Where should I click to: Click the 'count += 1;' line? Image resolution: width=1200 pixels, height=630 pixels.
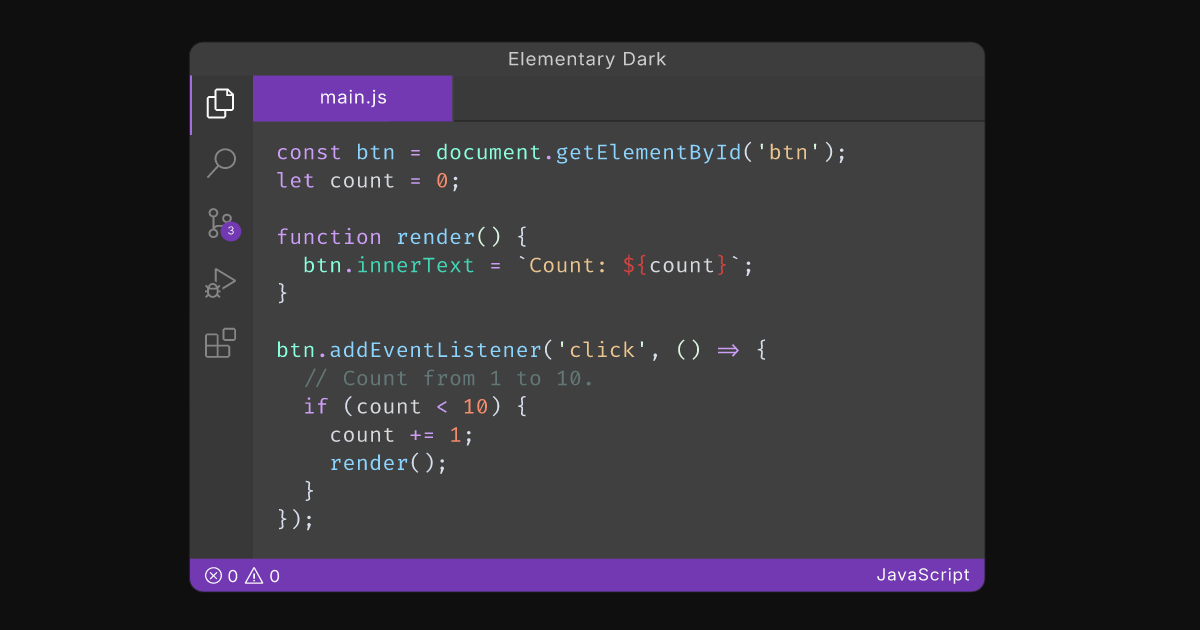402,435
